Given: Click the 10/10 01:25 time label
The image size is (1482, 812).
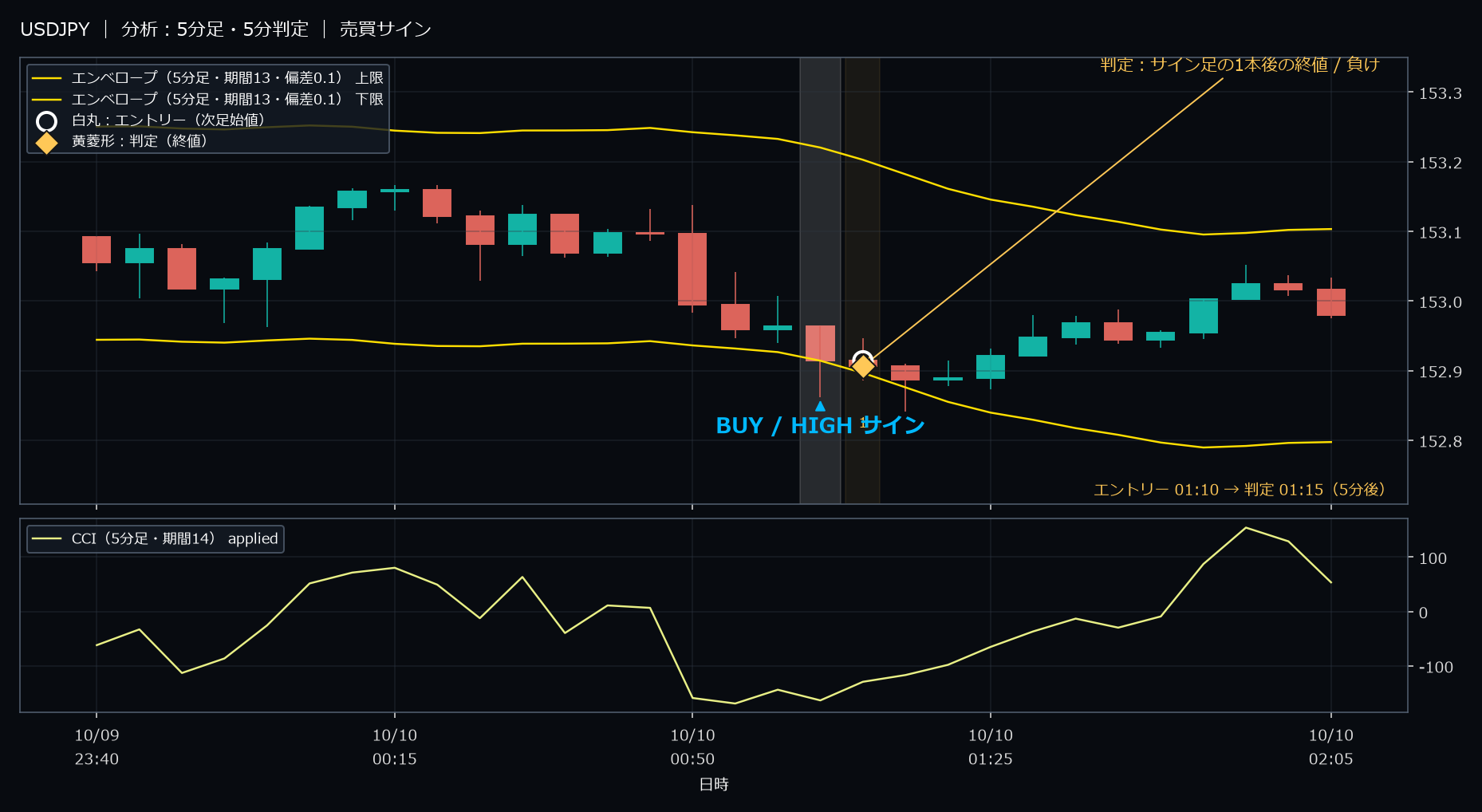Looking at the screenshot, I should click(x=991, y=747).
